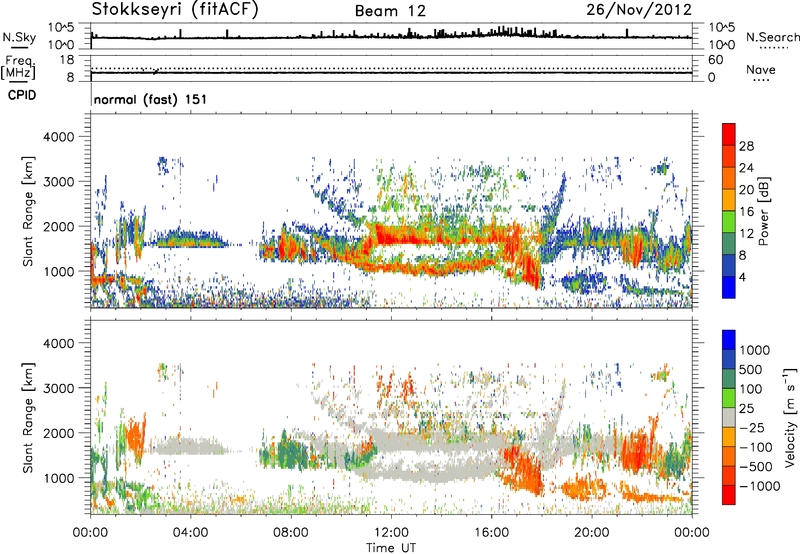Click the 'Freq. [MHz]' axis label
The width and height of the screenshot is (800, 554).
tap(18, 68)
